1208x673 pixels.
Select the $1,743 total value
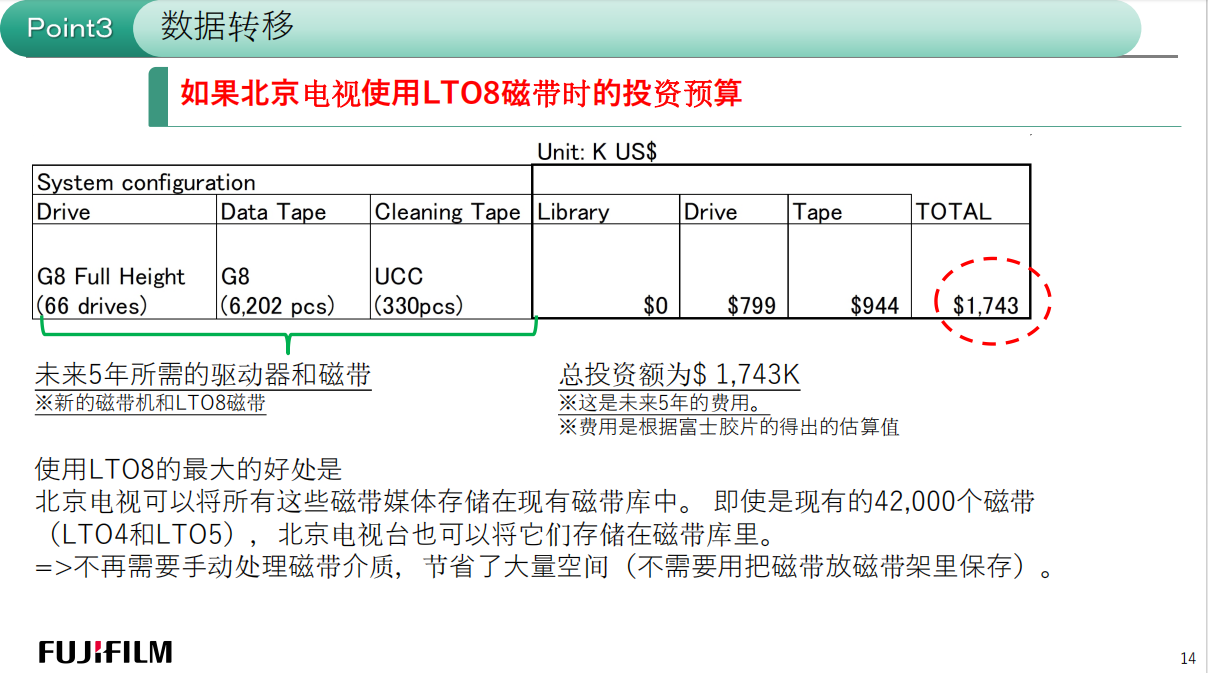pos(986,306)
